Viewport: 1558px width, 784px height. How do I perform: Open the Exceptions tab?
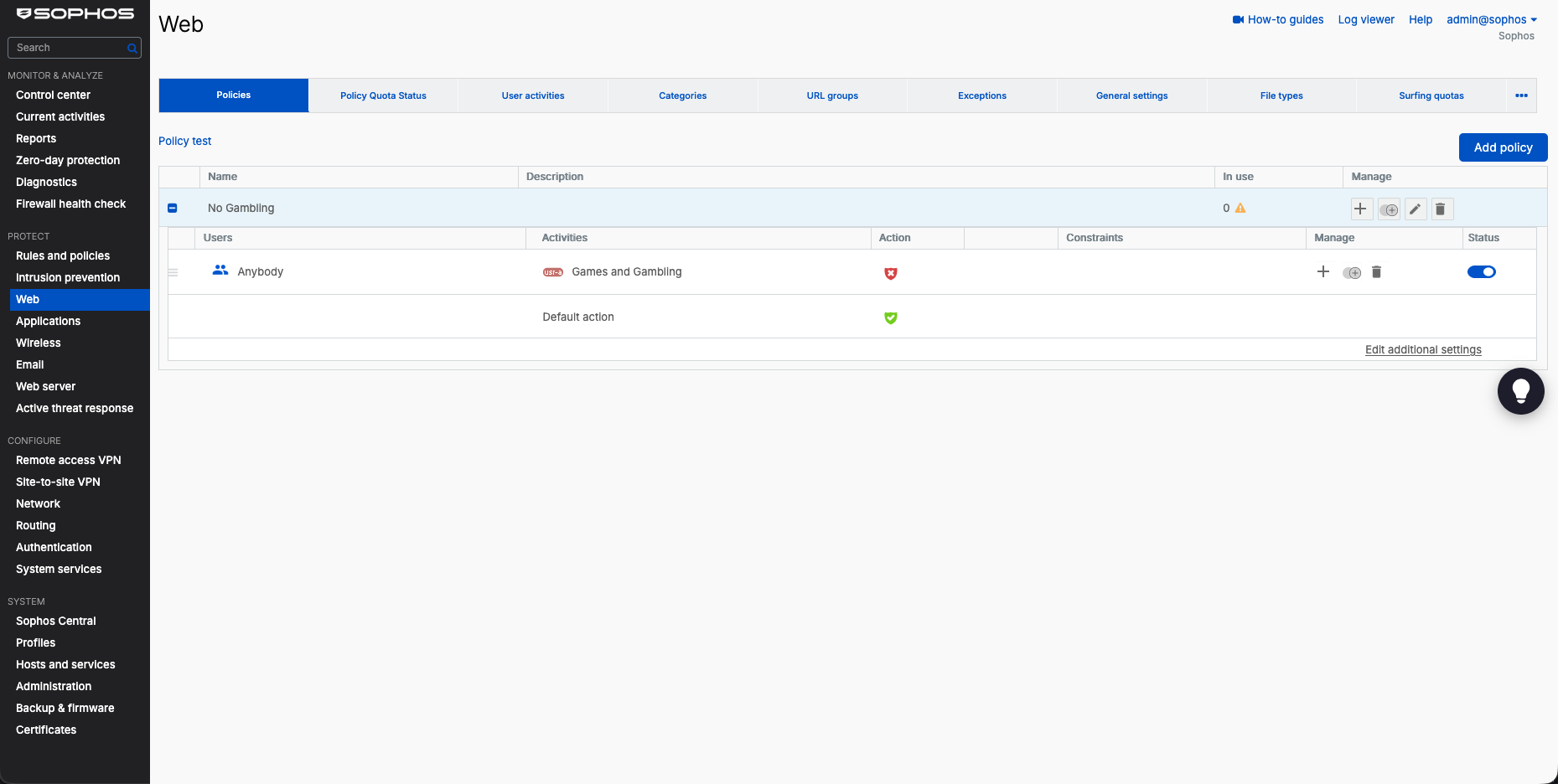(982, 95)
